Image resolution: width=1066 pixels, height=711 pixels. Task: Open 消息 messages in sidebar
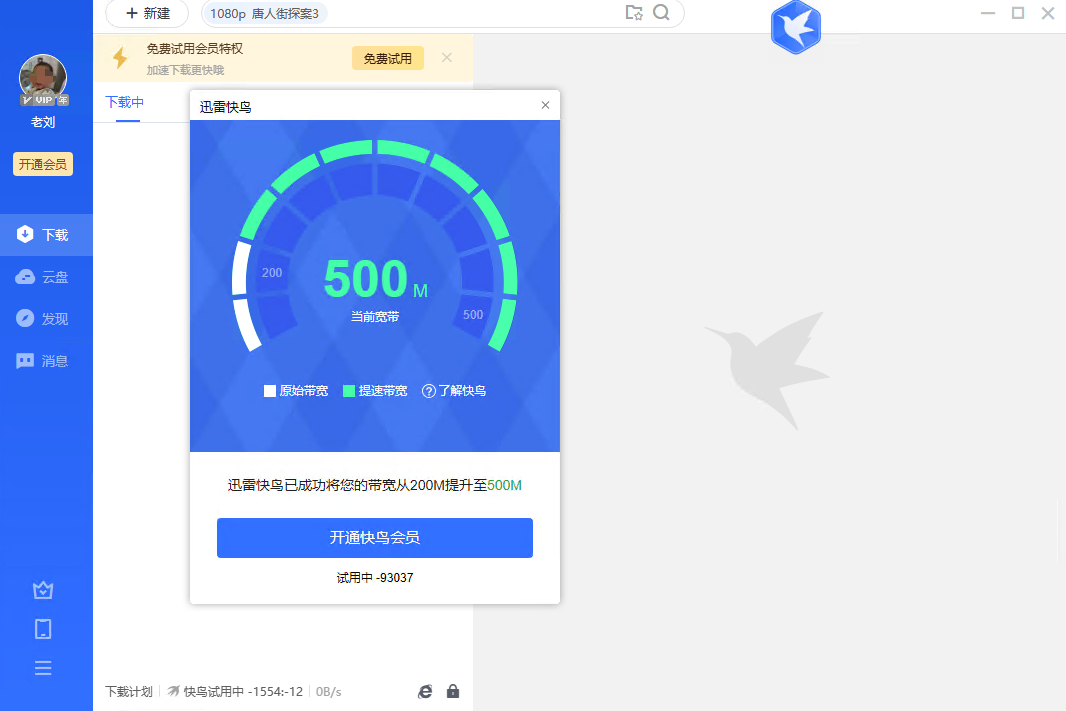[x=46, y=361]
